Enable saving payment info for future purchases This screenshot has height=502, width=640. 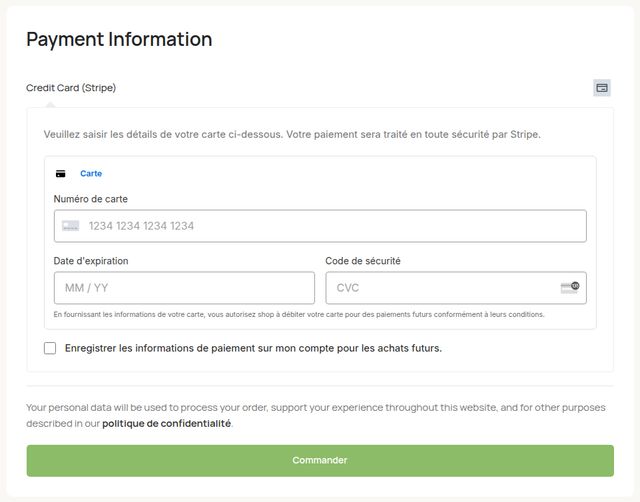[50, 348]
